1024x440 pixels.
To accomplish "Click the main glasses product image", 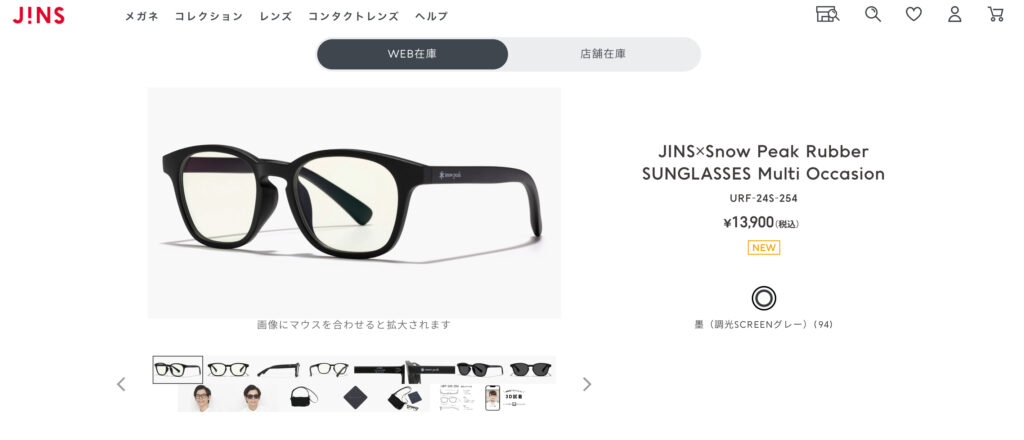I will tap(354, 202).
